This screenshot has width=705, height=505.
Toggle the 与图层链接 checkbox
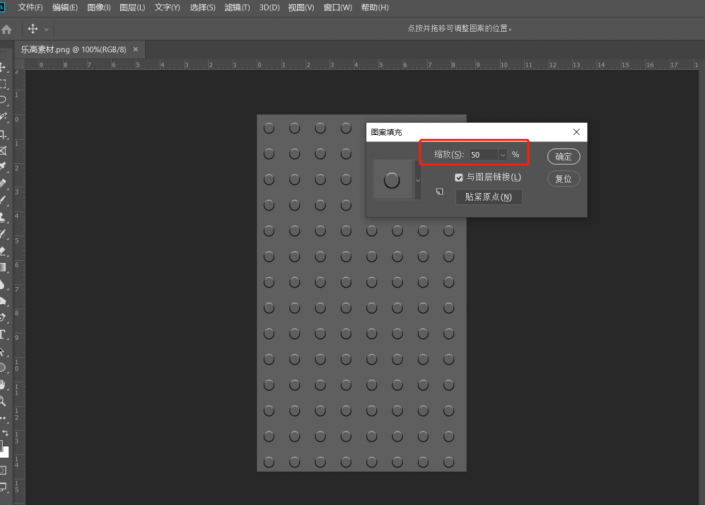tap(459, 177)
